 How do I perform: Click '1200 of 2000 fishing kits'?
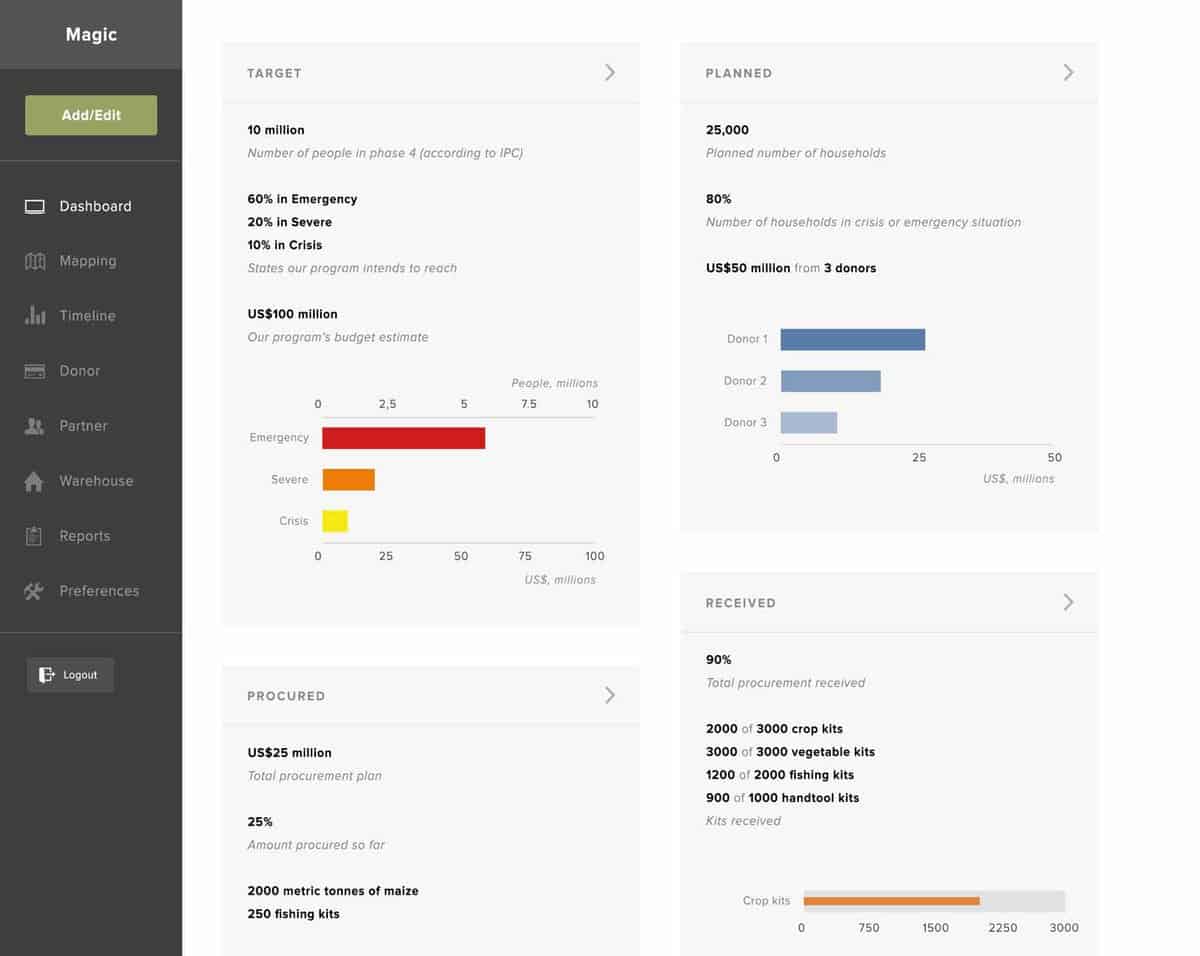780,775
